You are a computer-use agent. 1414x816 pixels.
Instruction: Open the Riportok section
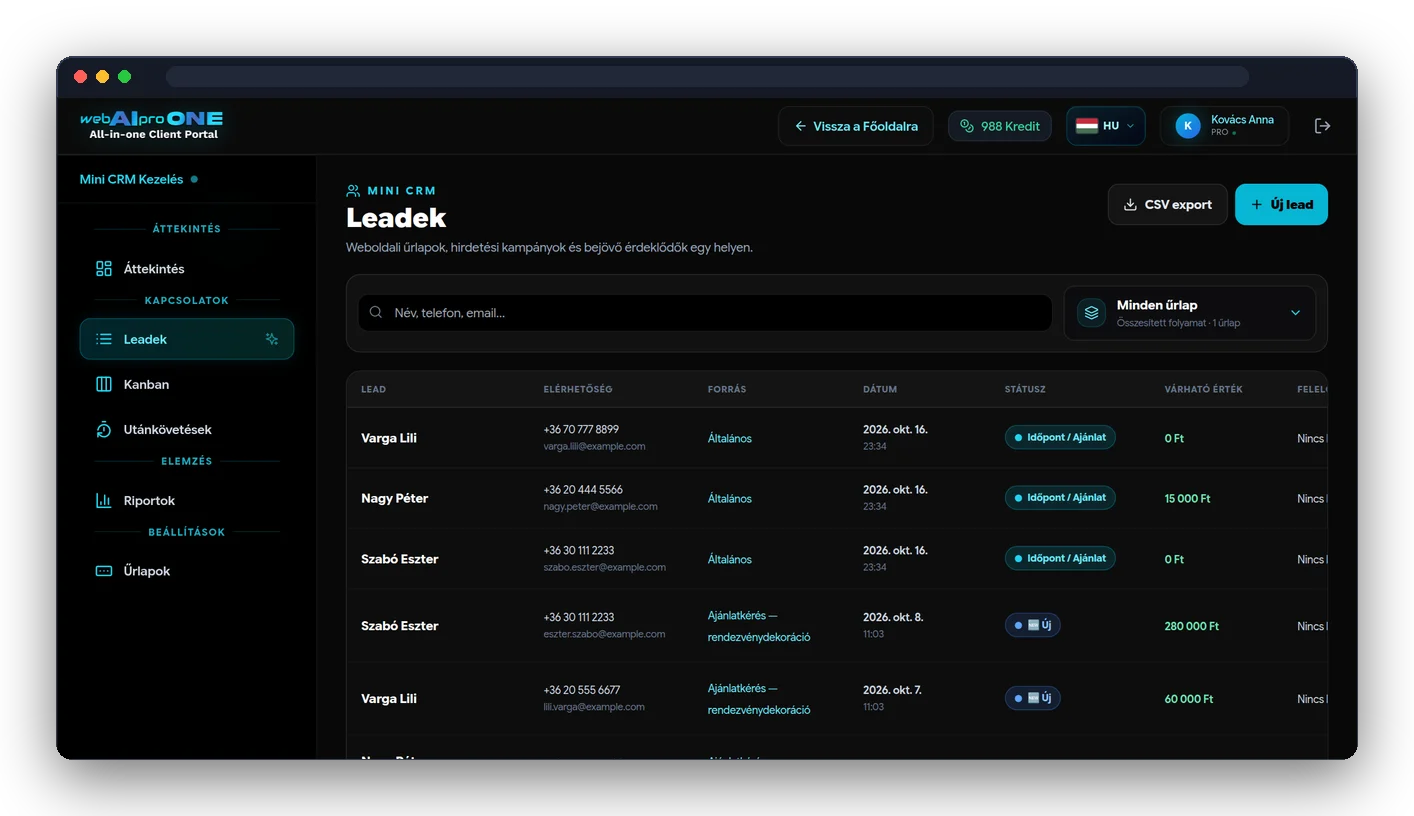pyautogui.click(x=187, y=500)
